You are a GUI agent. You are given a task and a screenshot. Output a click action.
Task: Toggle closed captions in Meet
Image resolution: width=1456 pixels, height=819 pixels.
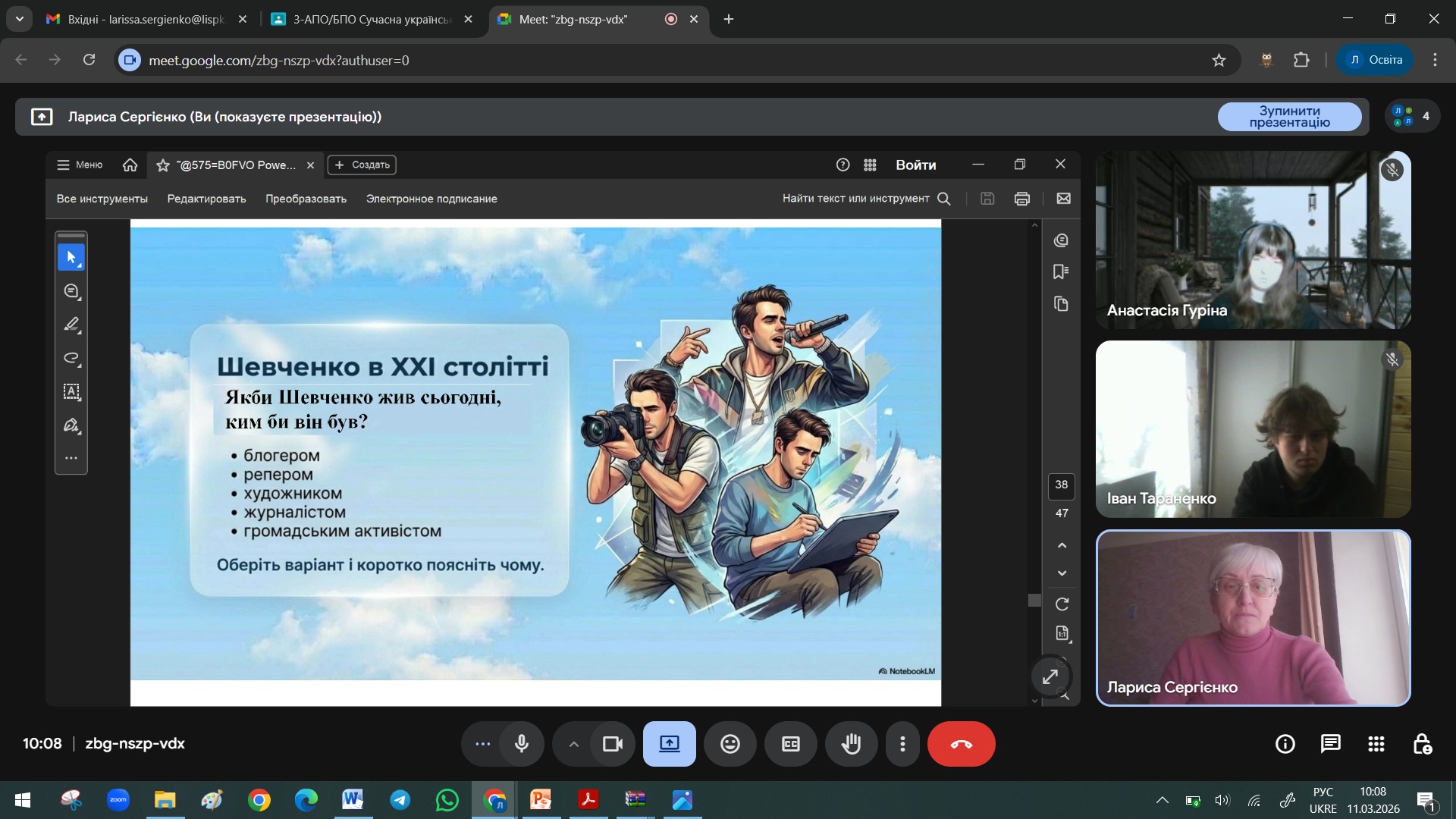[790, 744]
